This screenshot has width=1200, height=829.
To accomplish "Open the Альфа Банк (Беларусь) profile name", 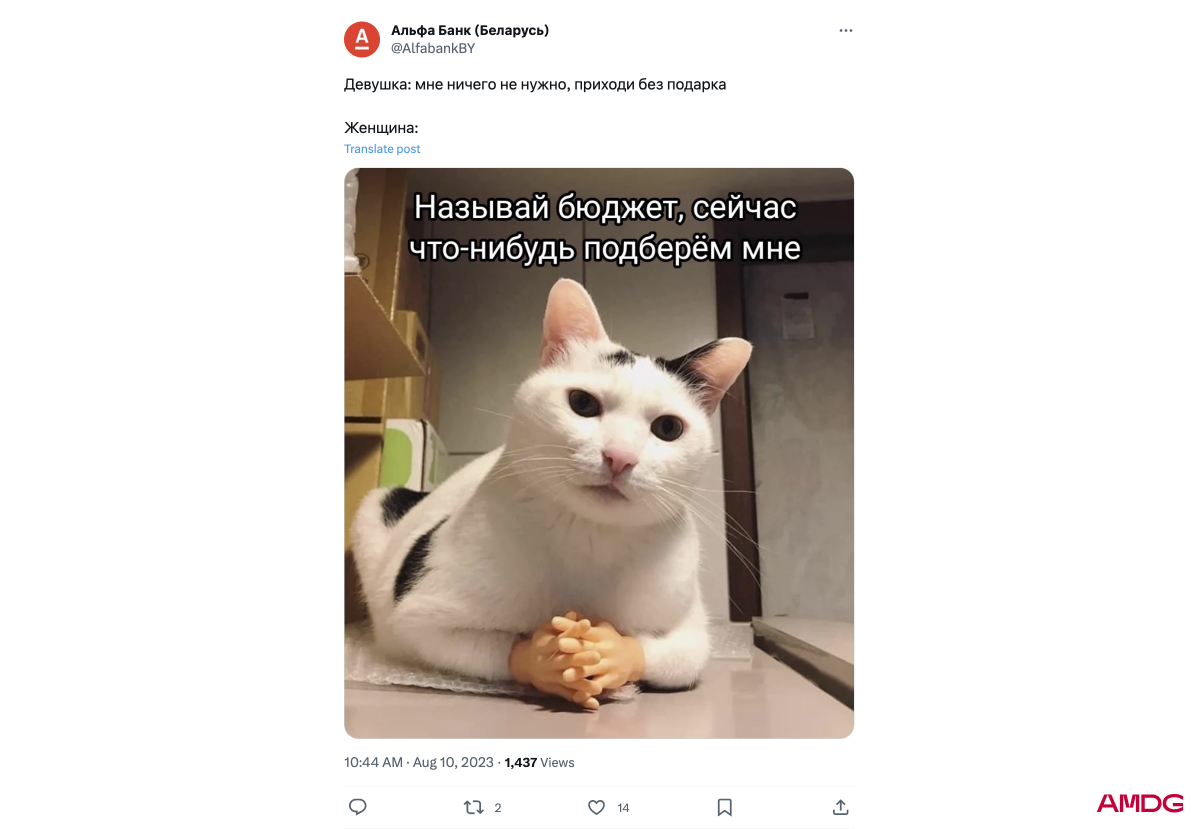I will pos(470,30).
